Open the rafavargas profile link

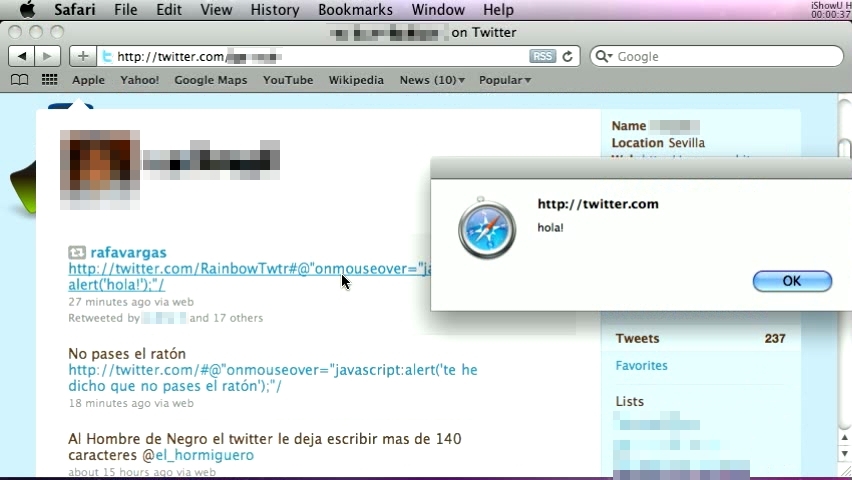tap(128, 252)
